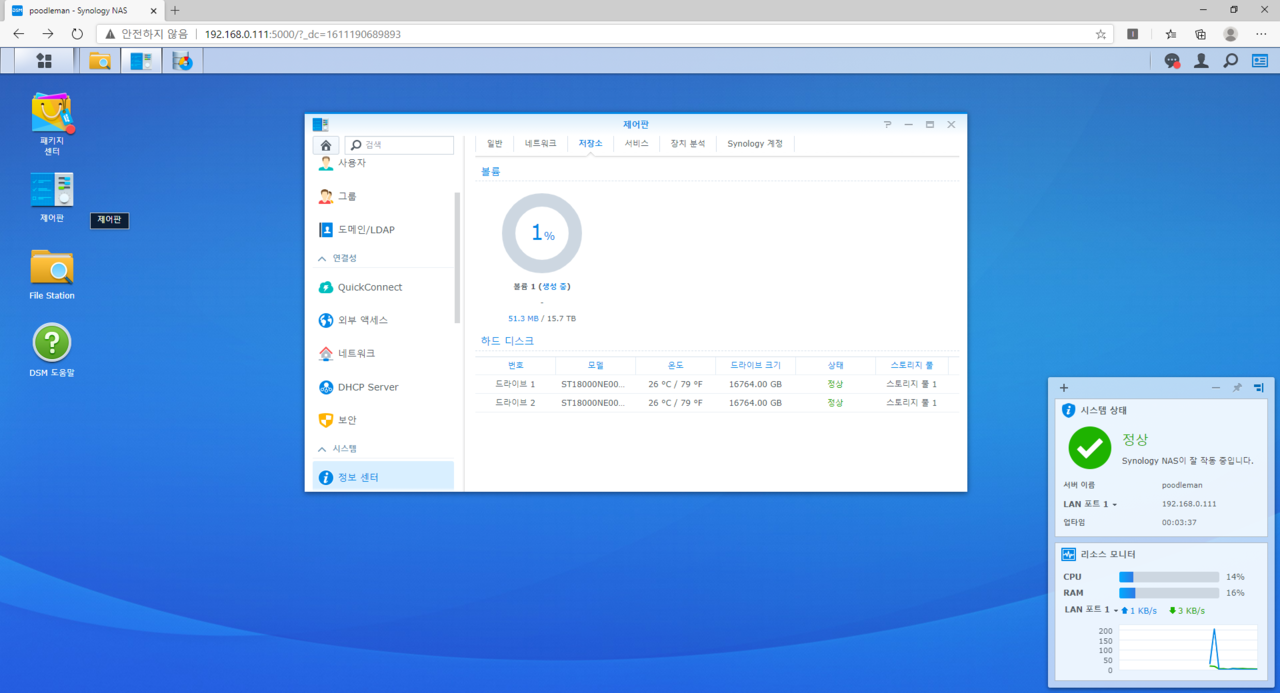This screenshot has height=693, width=1280.
Task: Collapse the System section in sidebar
Action: (x=322, y=449)
